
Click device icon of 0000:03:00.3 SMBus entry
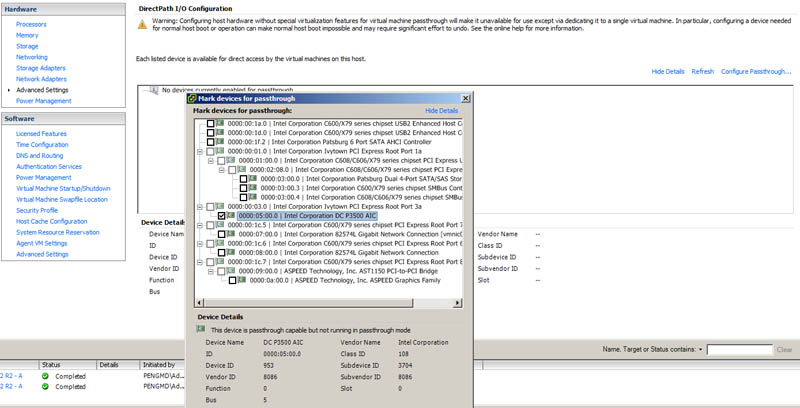(x=253, y=188)
